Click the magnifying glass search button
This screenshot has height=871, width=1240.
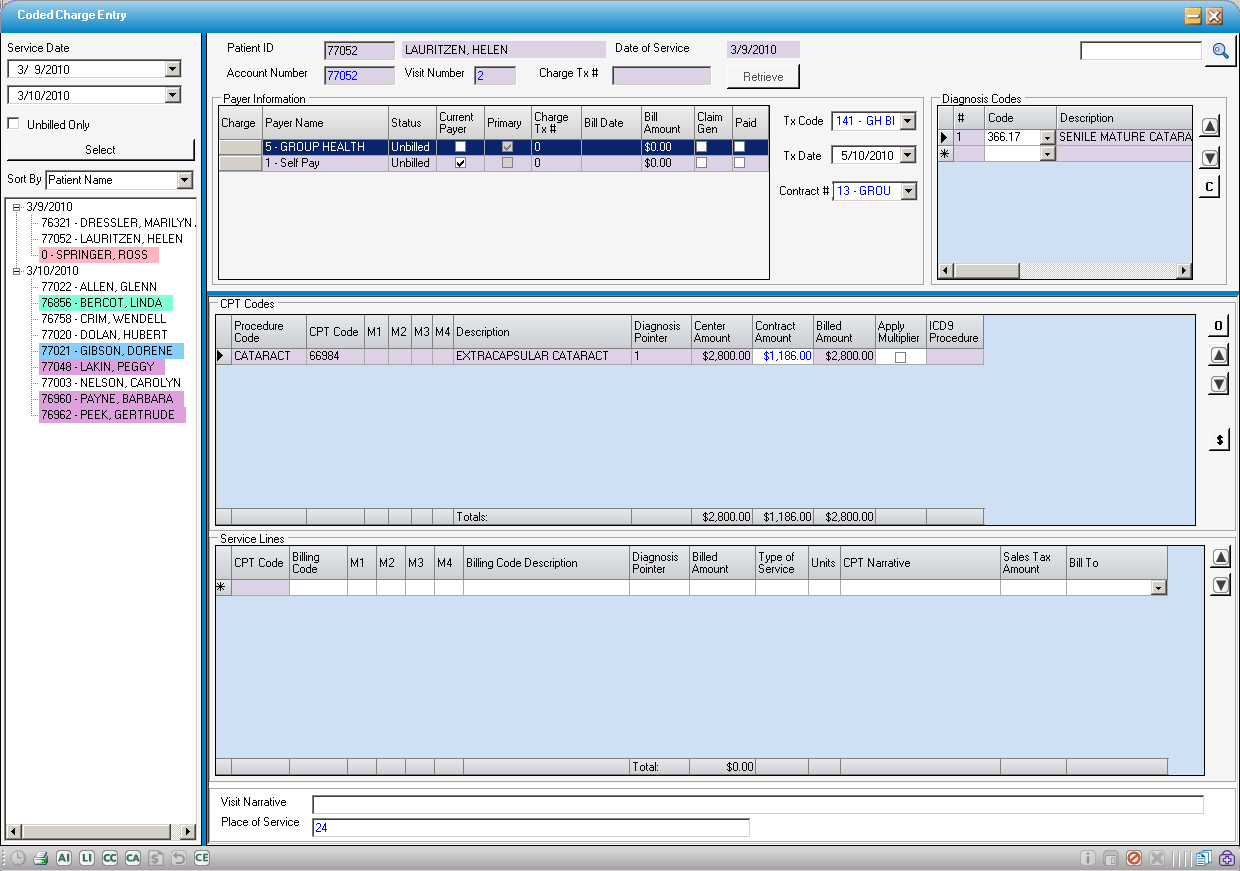tap(1220, 51)
